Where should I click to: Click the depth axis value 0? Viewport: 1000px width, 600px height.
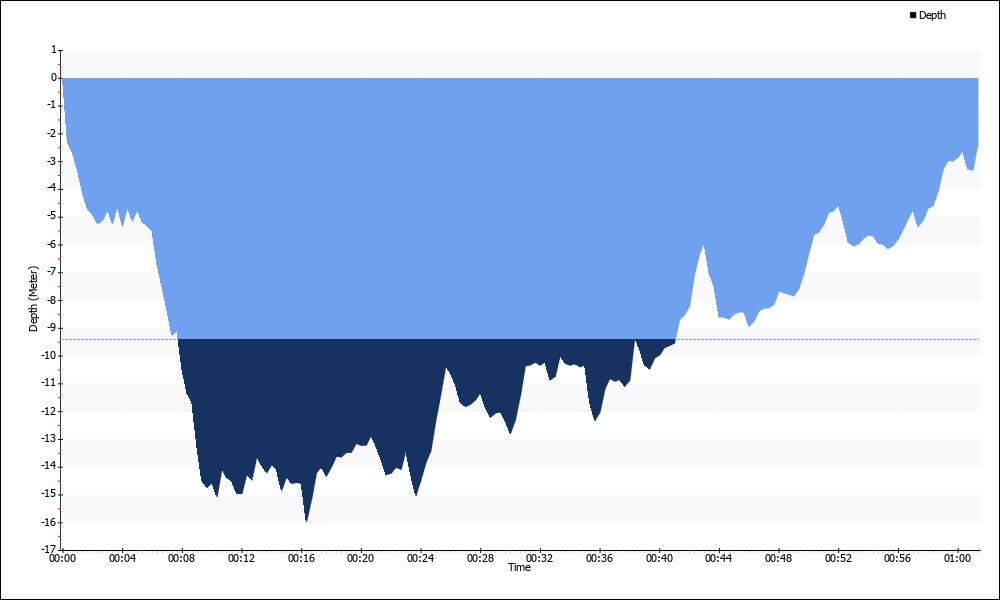click(x=54, y=78)
